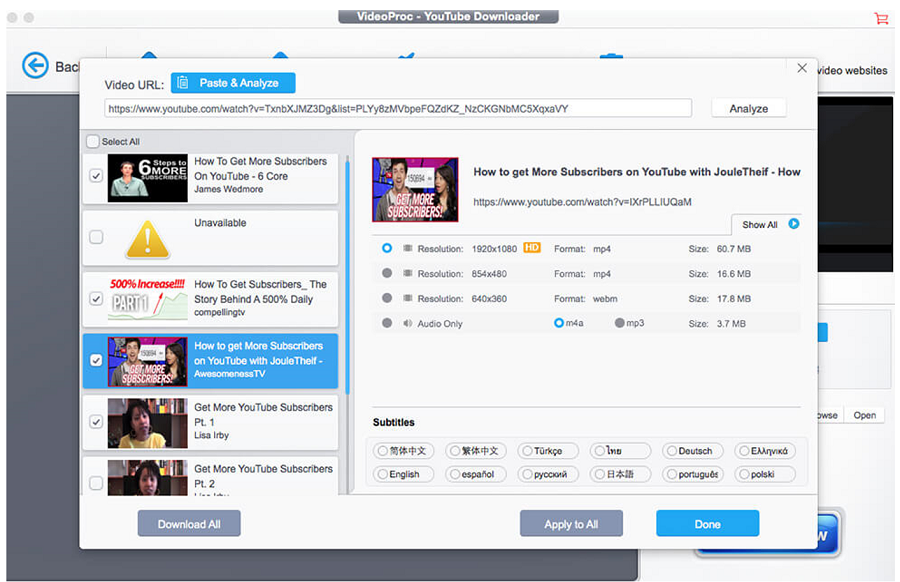
Task: Open the video link ending IXrPLLIUQaM
Action: coord(582,202)
